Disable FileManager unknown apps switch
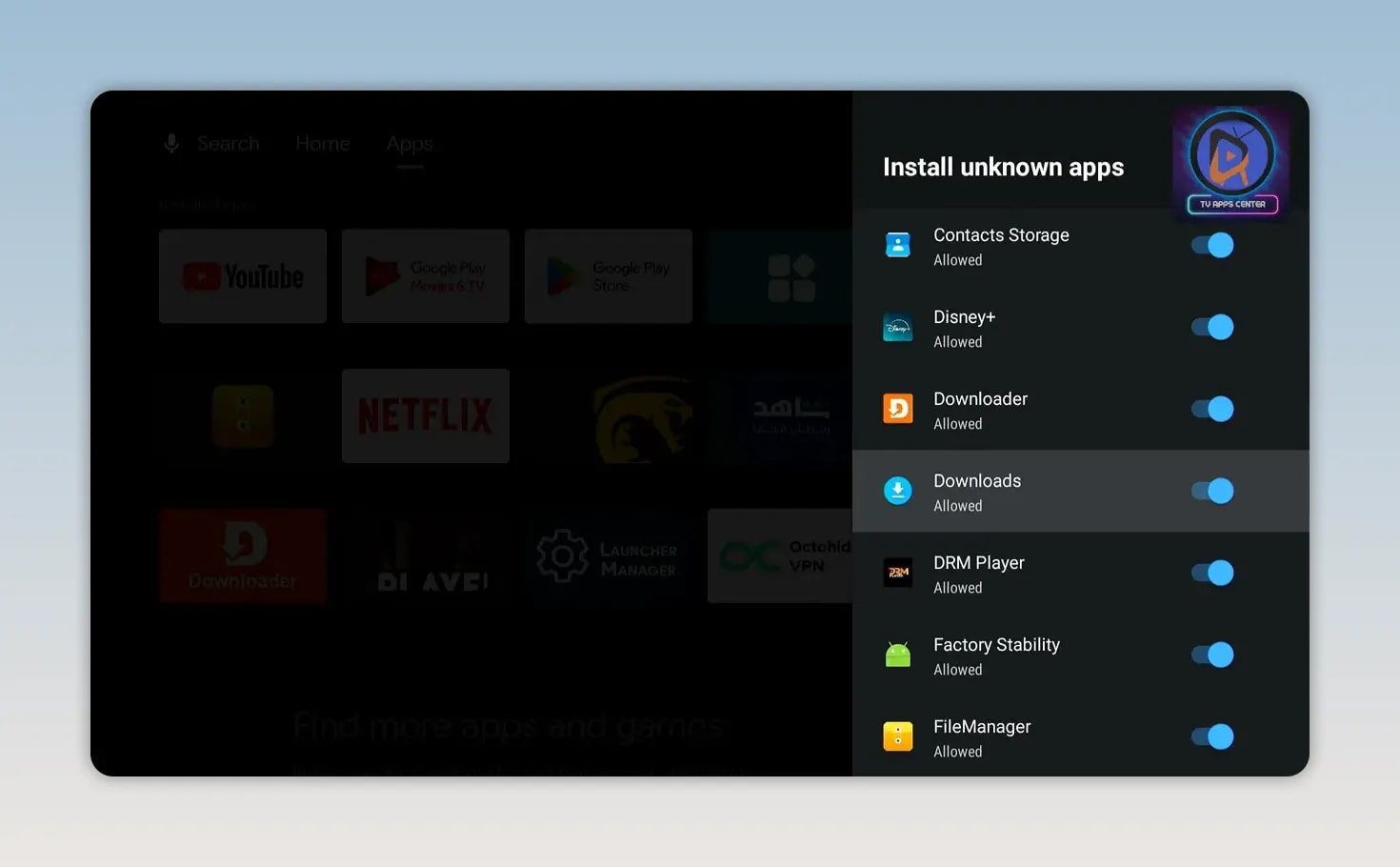 click(1212, 736)
